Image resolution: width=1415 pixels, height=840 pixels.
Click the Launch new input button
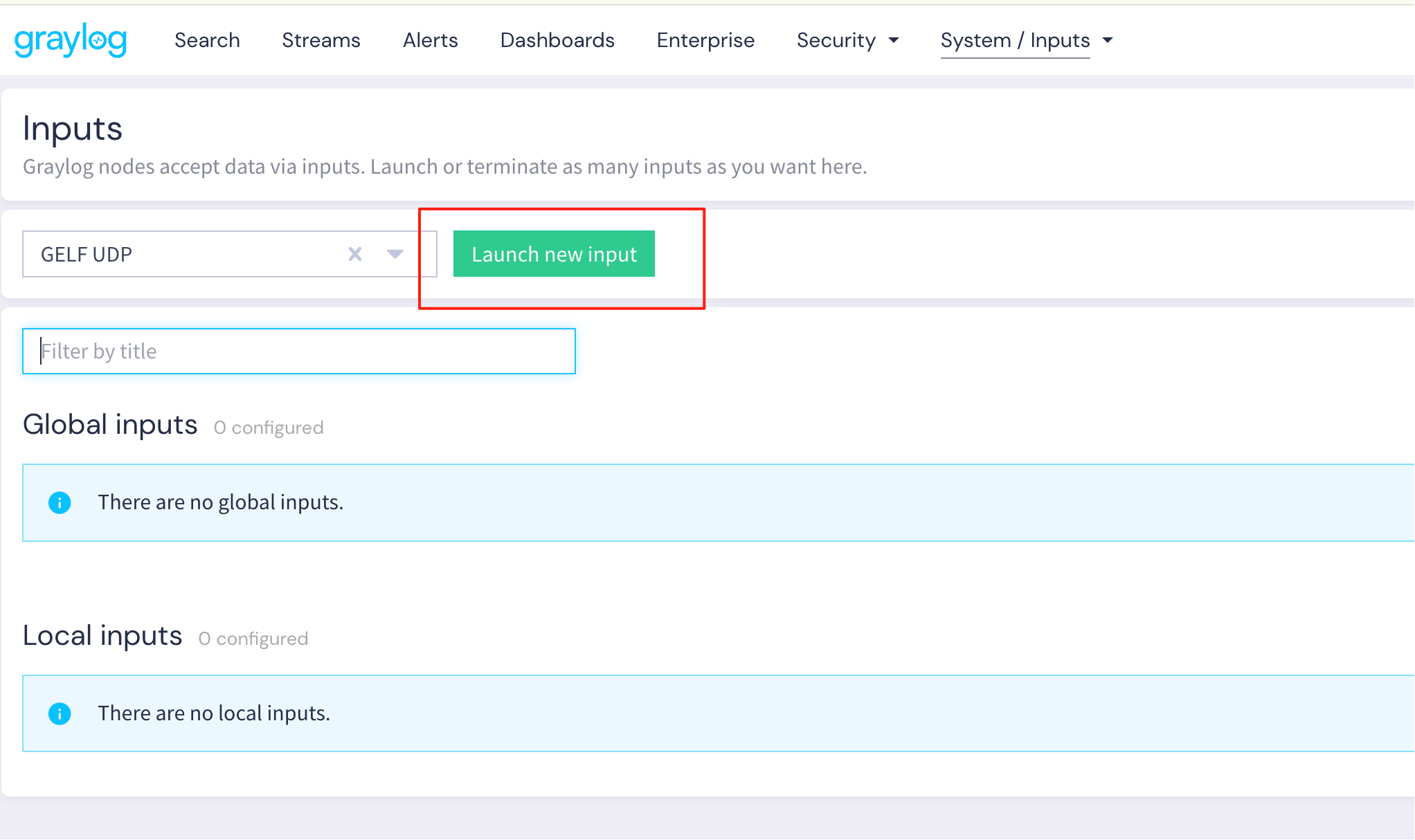554,254
